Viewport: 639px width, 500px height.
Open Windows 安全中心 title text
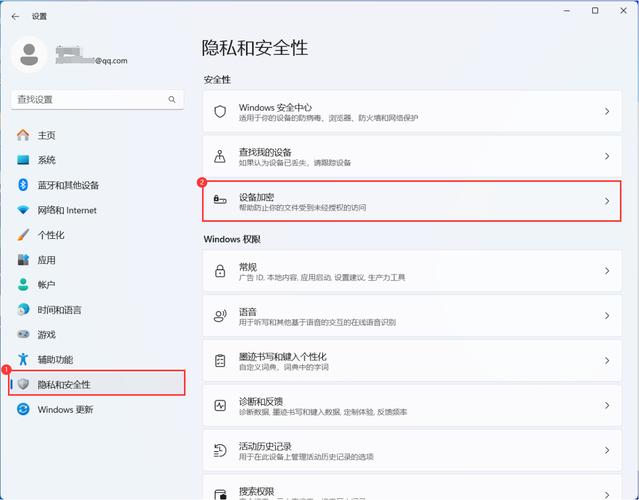click(x=275, y=108)
